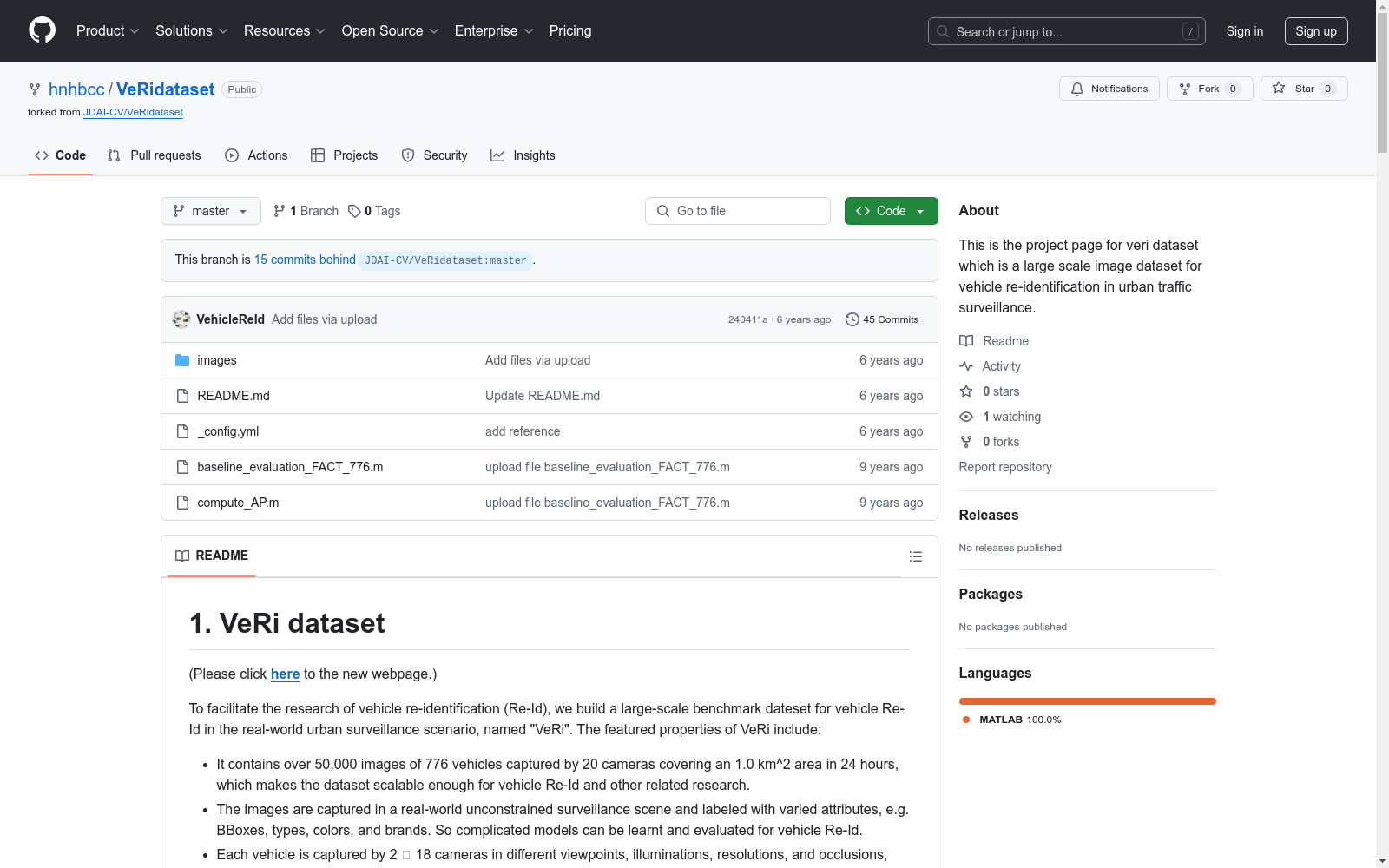Click the star icon beside 0 stars
The width and height of the screenshot is (1389, 868).
pos(966,391)
